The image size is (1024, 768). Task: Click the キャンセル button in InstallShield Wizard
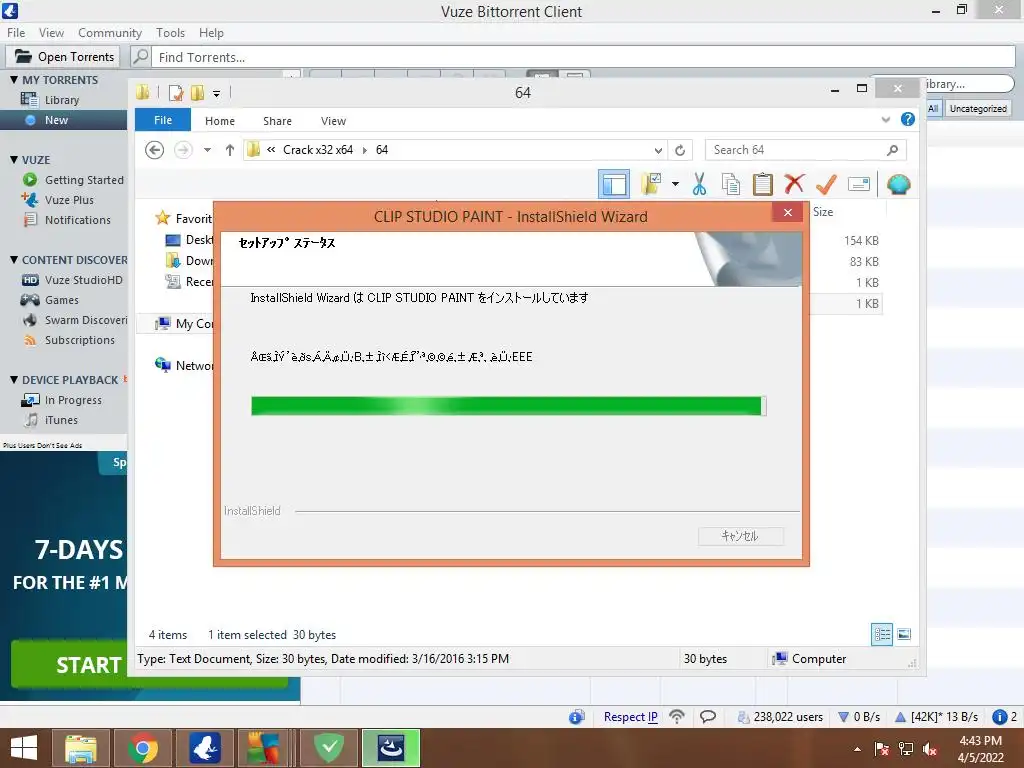click(x=741, y=536)
